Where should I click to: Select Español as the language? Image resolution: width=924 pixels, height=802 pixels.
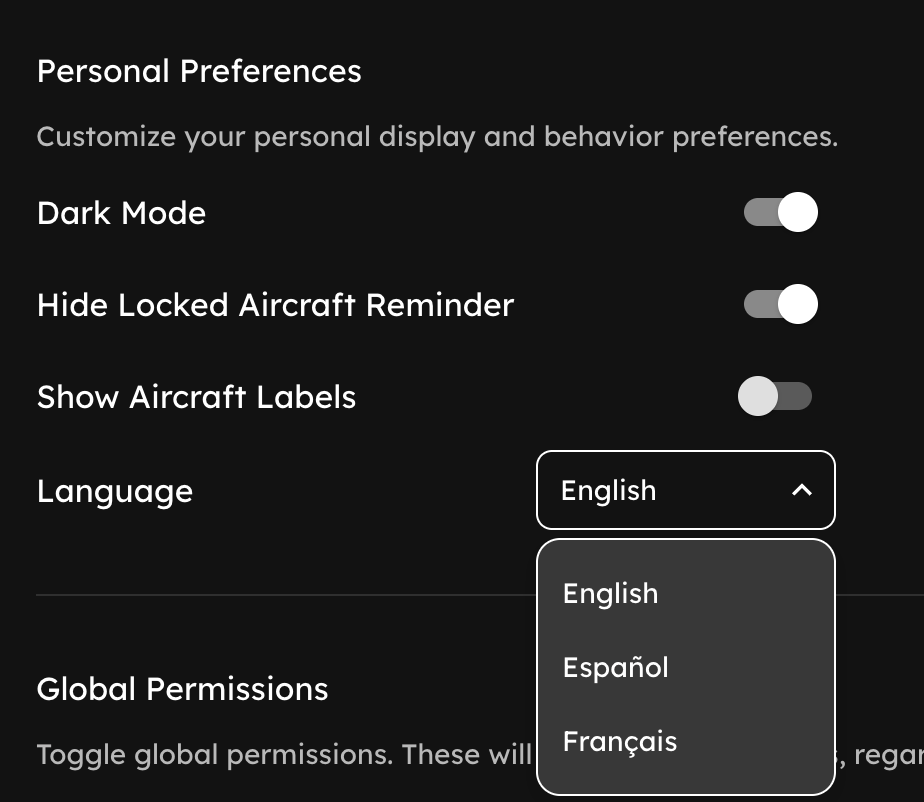click(615, 667)
